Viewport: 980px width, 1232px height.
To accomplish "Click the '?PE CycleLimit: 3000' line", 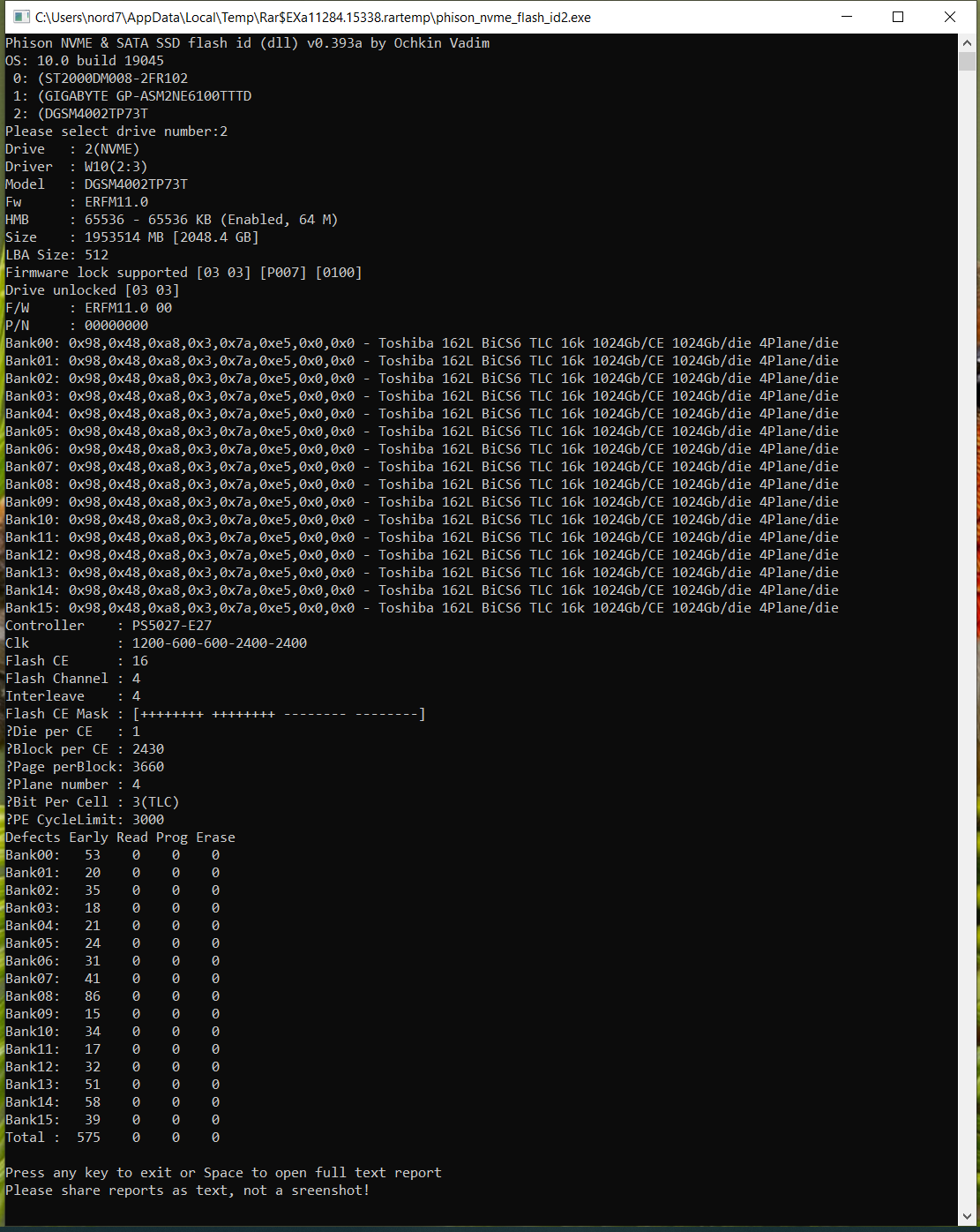I will (x=85, y=820).
